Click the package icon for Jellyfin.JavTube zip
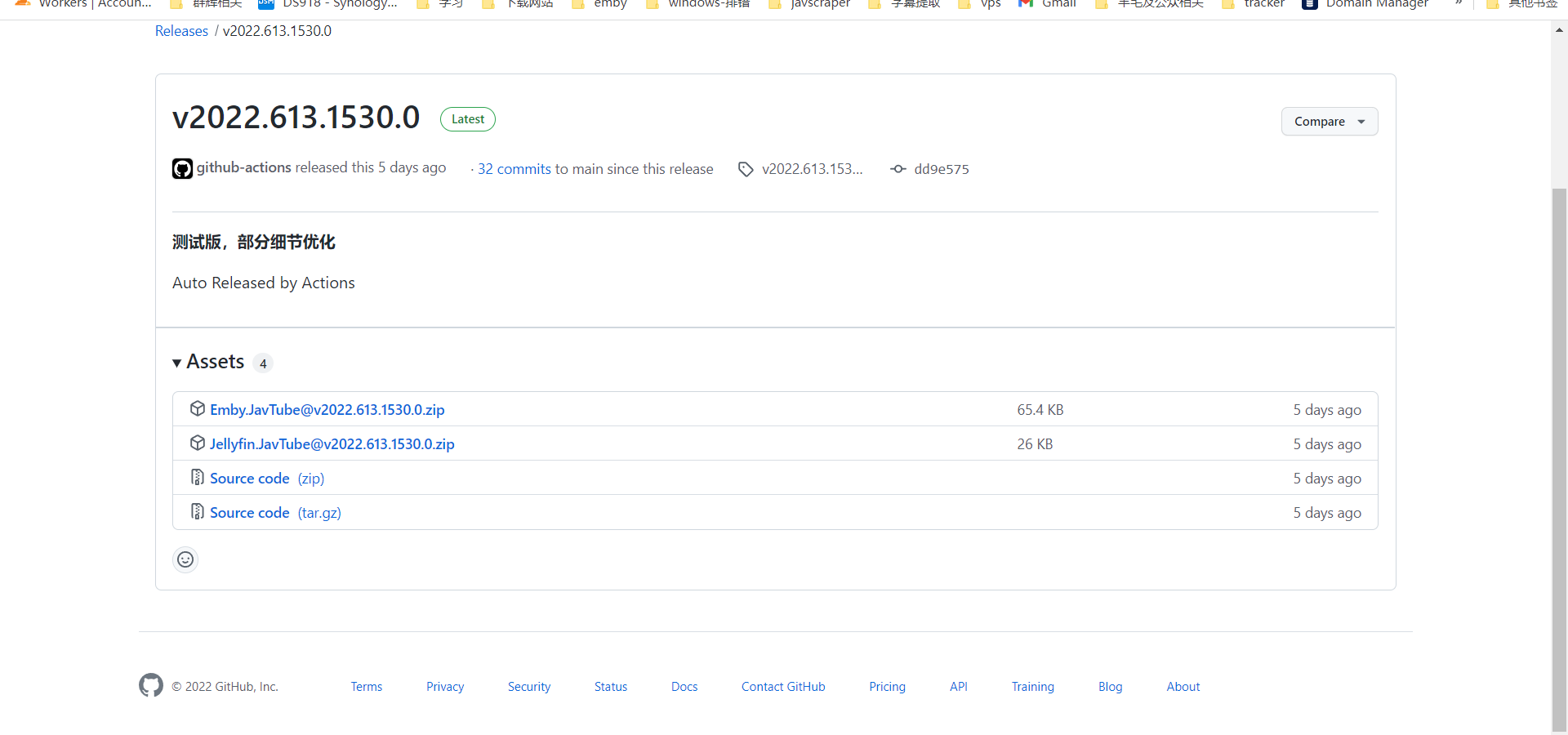 click(x=197, y=443)
